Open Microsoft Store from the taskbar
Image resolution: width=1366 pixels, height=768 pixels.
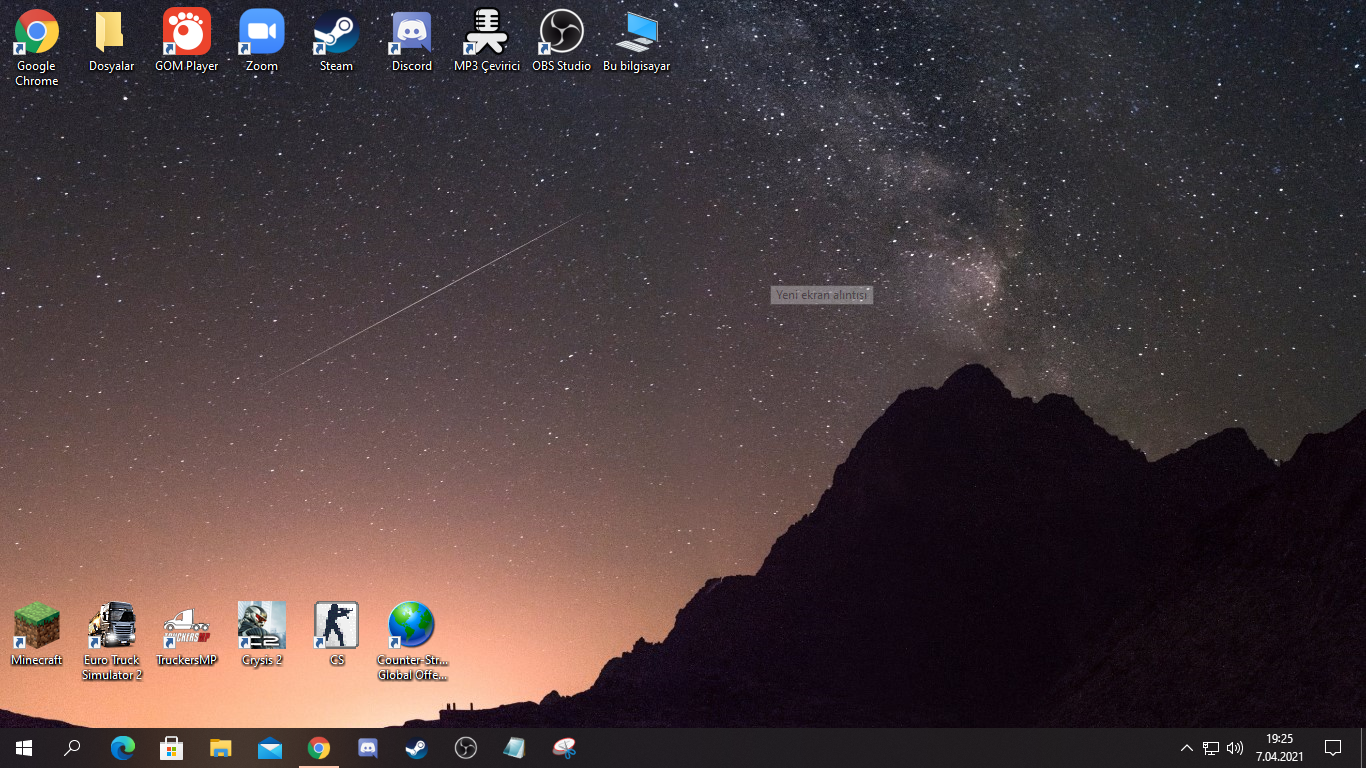point(171,748)
